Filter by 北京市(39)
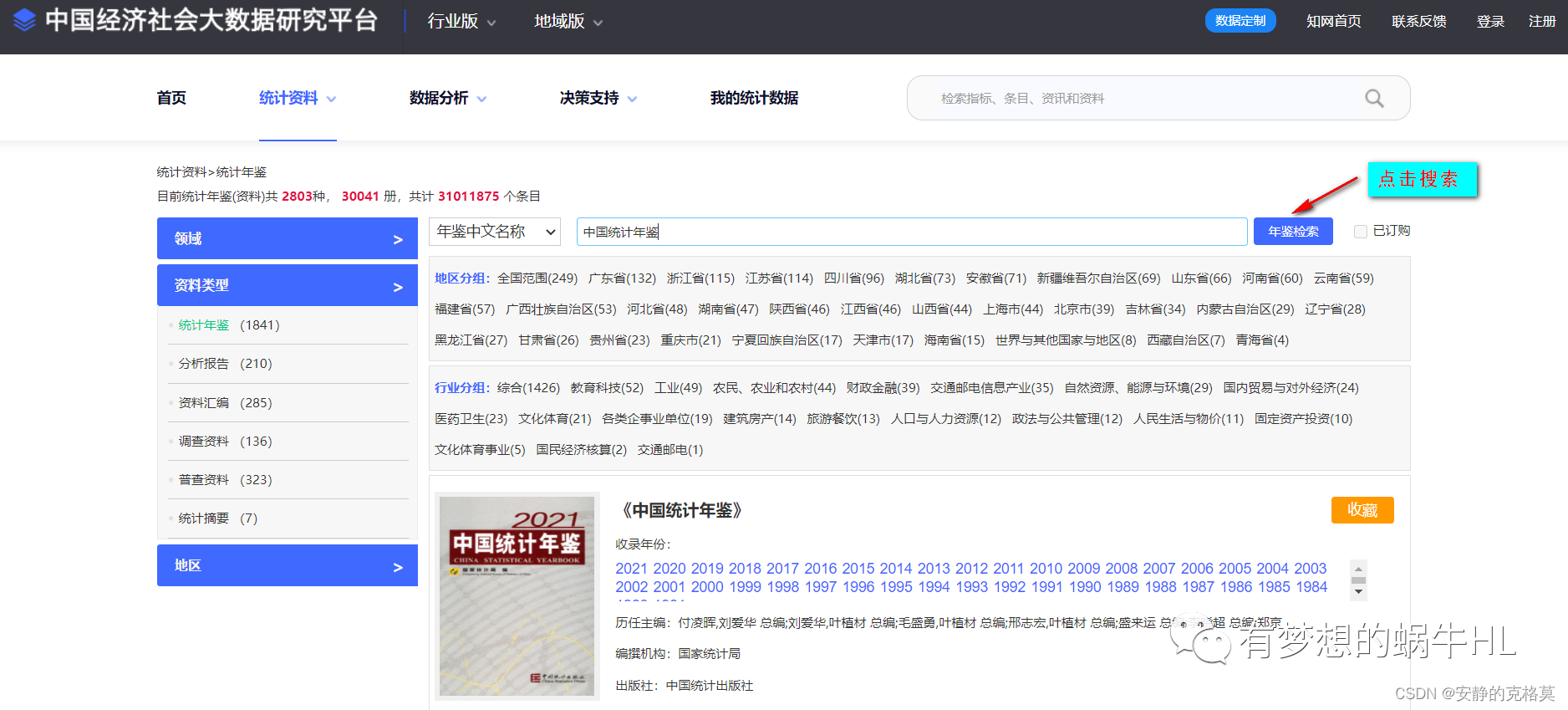 [1084, 309]
